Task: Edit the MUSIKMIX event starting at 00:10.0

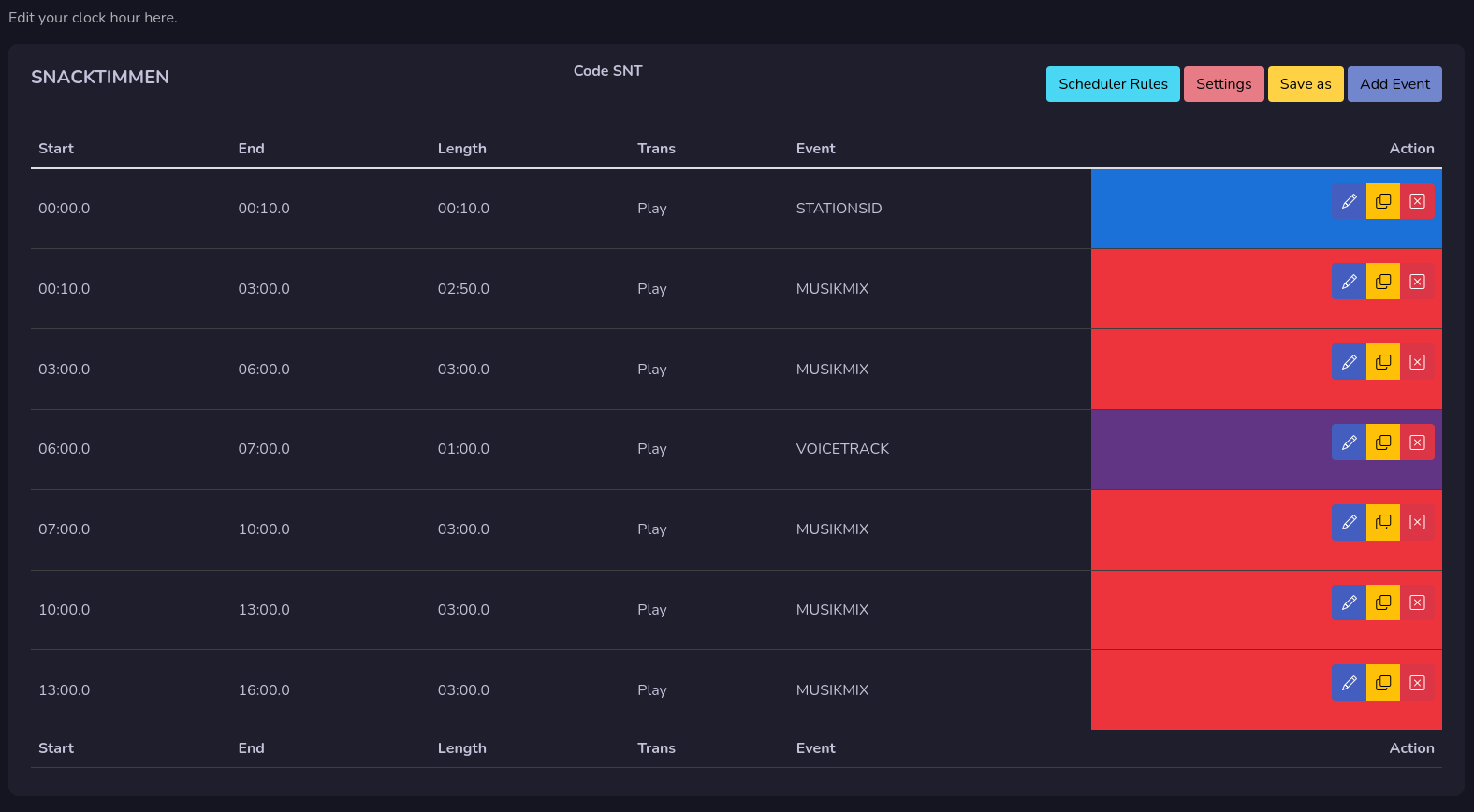Action: [1349, 282]
